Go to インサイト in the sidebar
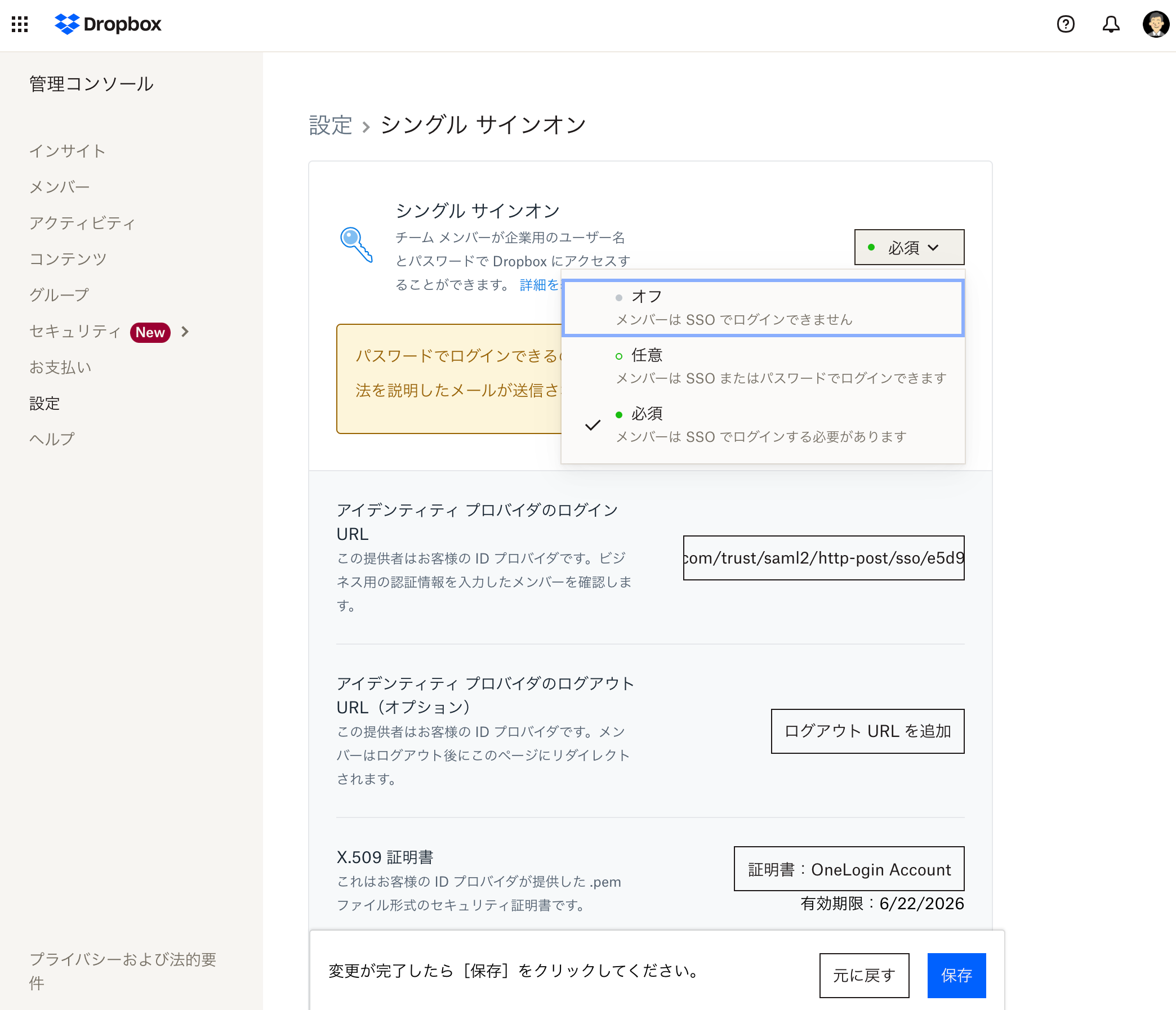1176x1010 pixels. 68,151
